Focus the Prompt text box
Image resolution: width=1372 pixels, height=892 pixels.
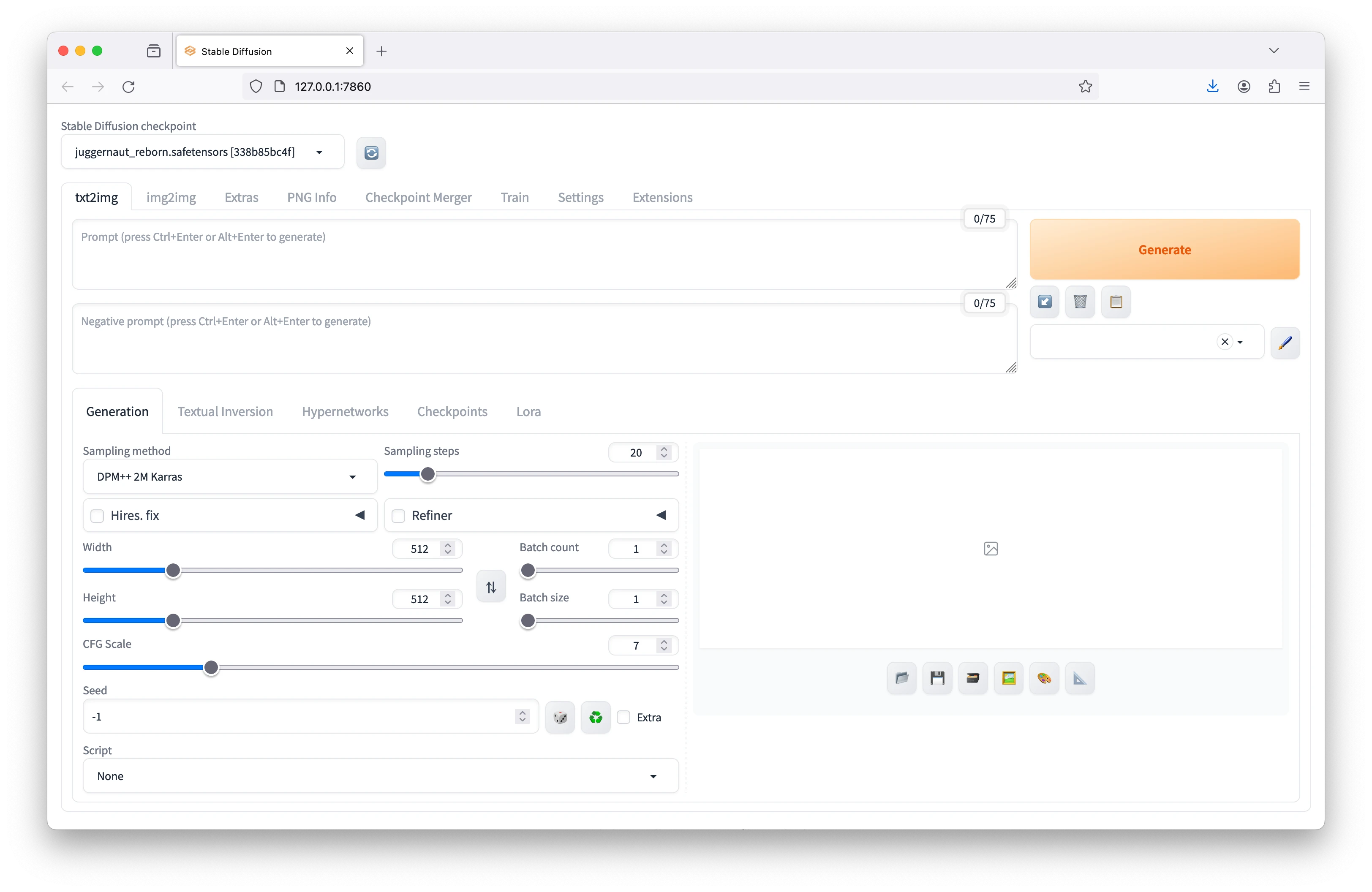pos(544,254)
